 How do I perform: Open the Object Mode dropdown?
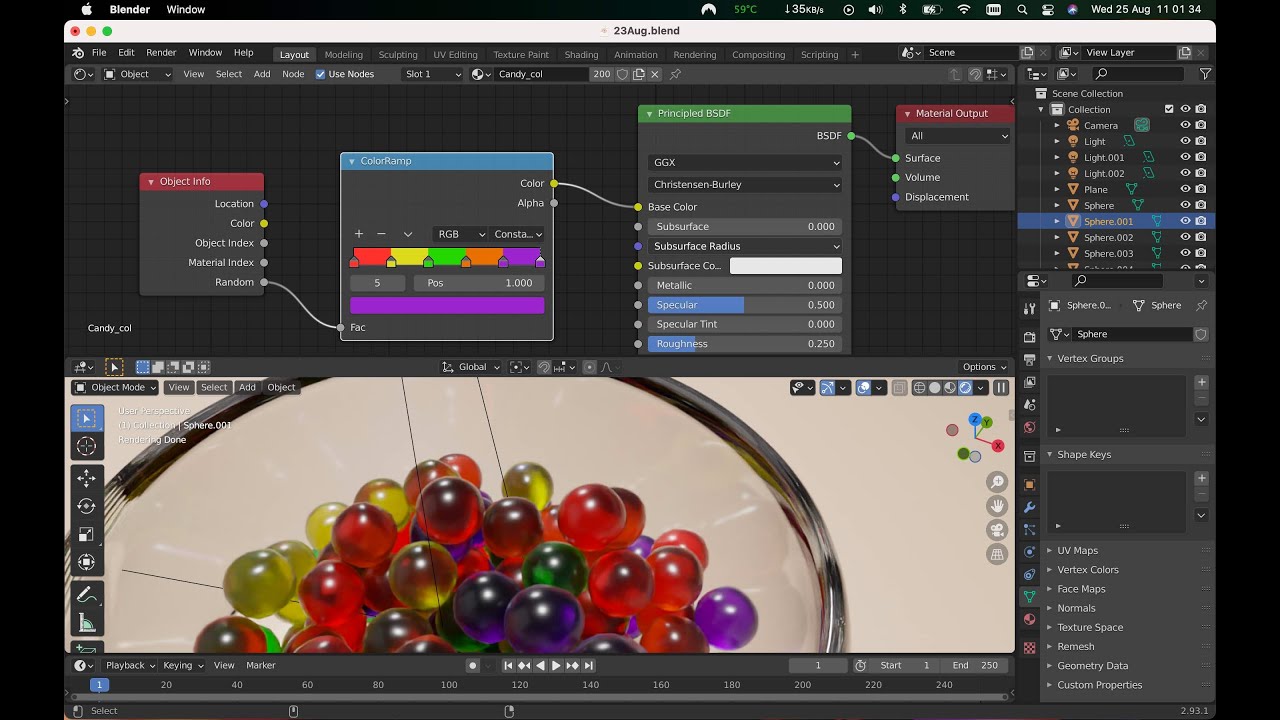click(x=115, y=388)
